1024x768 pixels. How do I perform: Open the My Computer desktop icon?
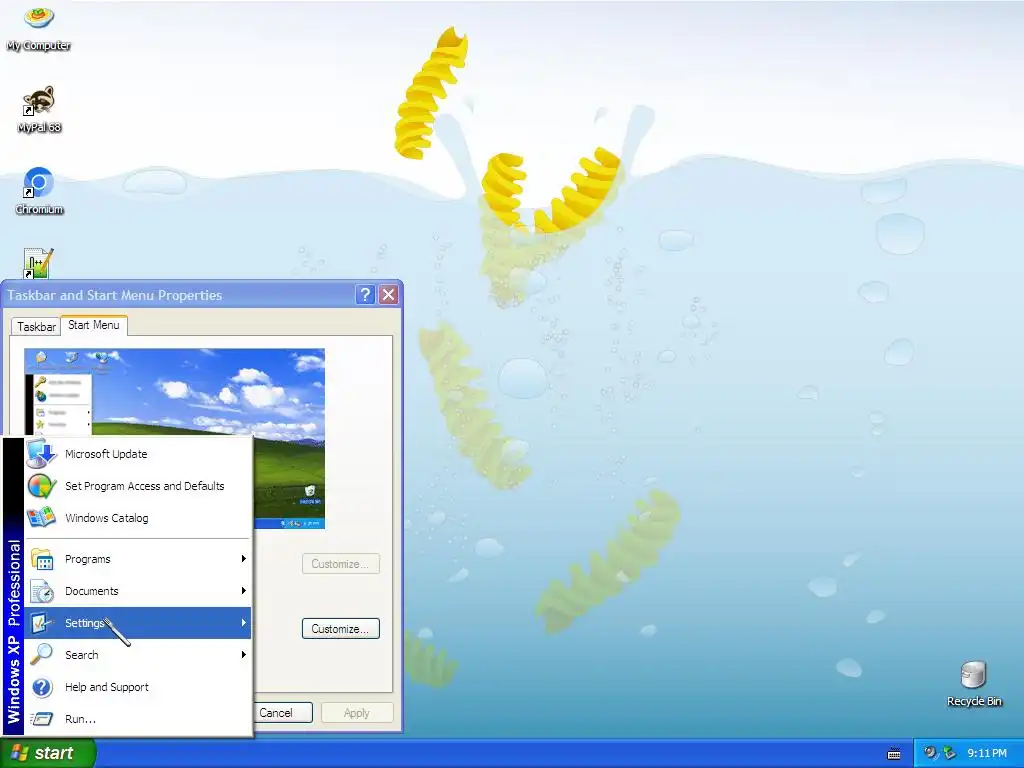point(39,26)
